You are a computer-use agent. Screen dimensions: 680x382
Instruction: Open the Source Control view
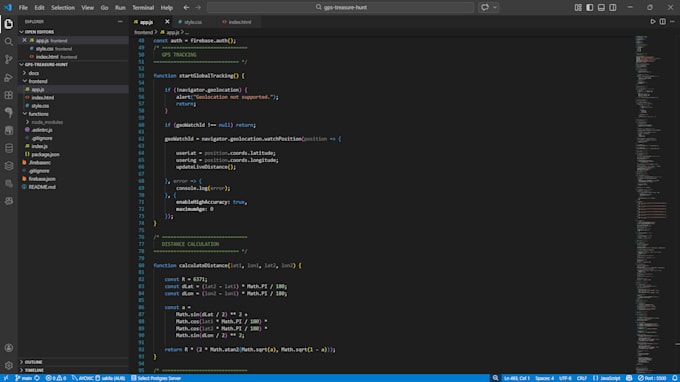click(x=9, y=59)
